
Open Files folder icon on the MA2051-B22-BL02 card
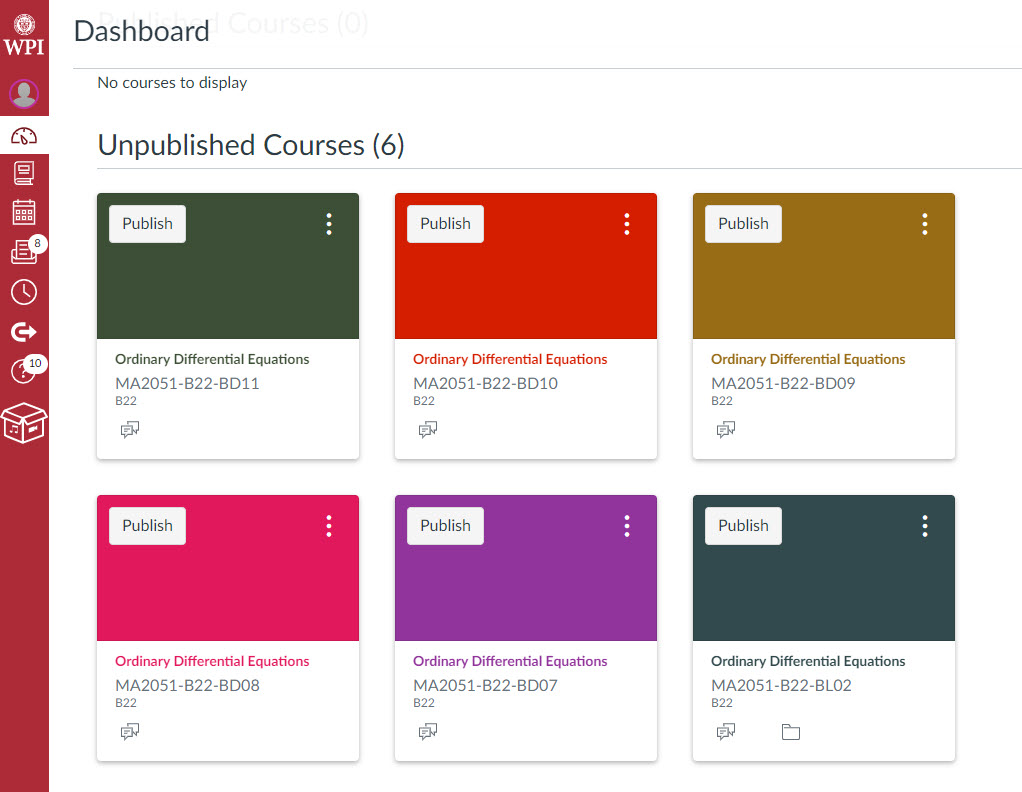[791, 732]
